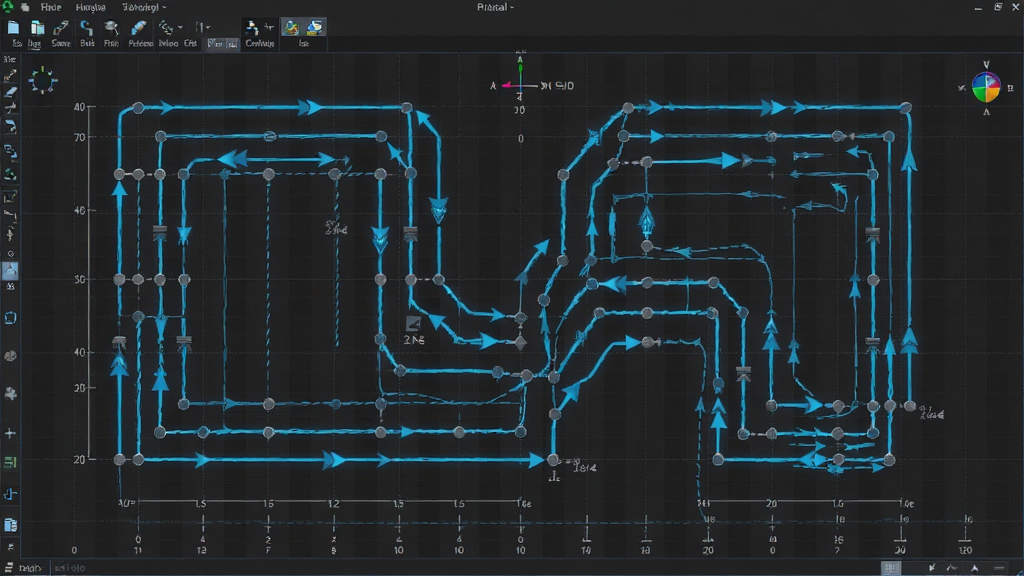Click the blue single-document icon in the top toolbar
This screenshot has width=1024, height=576.
14,27
